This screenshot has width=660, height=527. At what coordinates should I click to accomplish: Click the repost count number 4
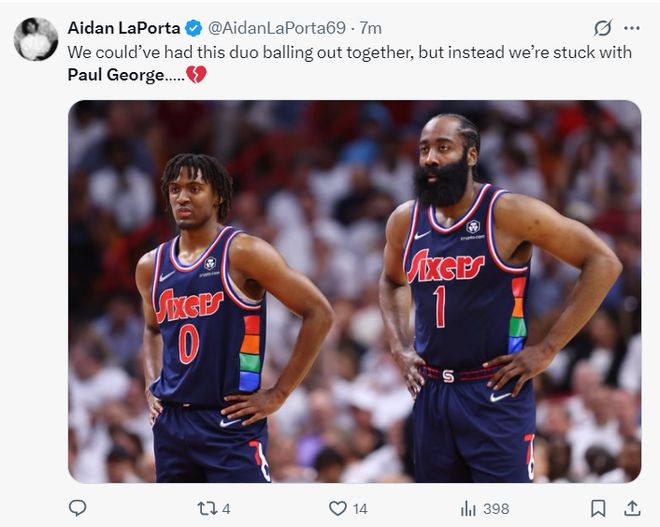pyautogui.click(x=226, y=509)
